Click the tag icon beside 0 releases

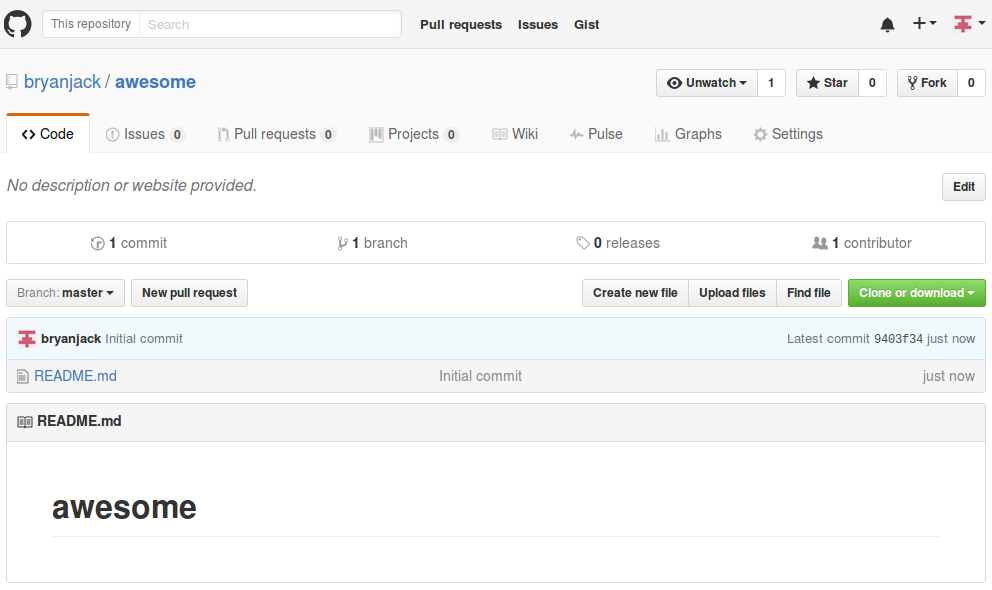coord(583,243)
